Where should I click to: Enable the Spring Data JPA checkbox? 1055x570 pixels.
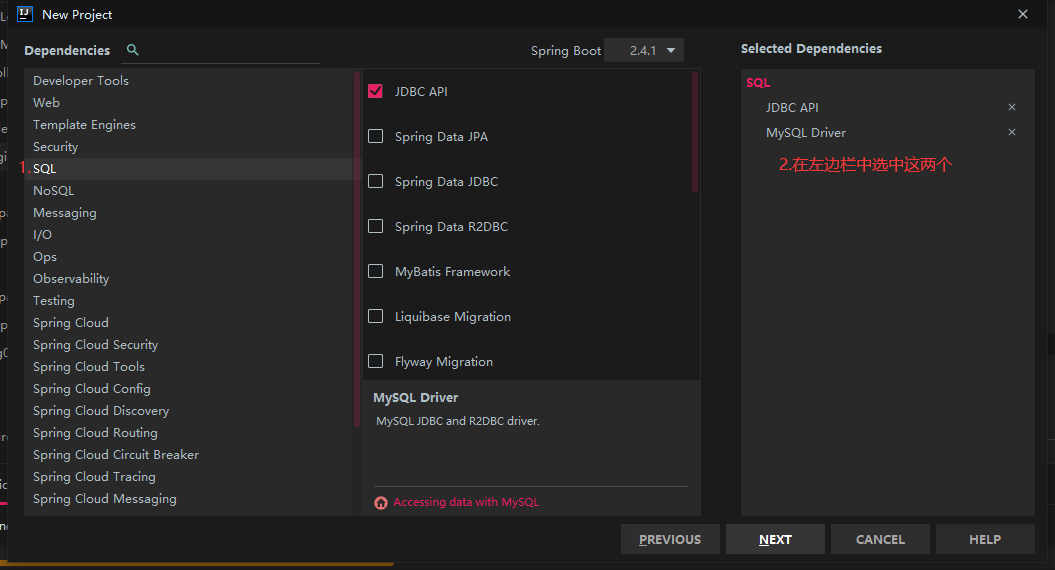(376, 136)
